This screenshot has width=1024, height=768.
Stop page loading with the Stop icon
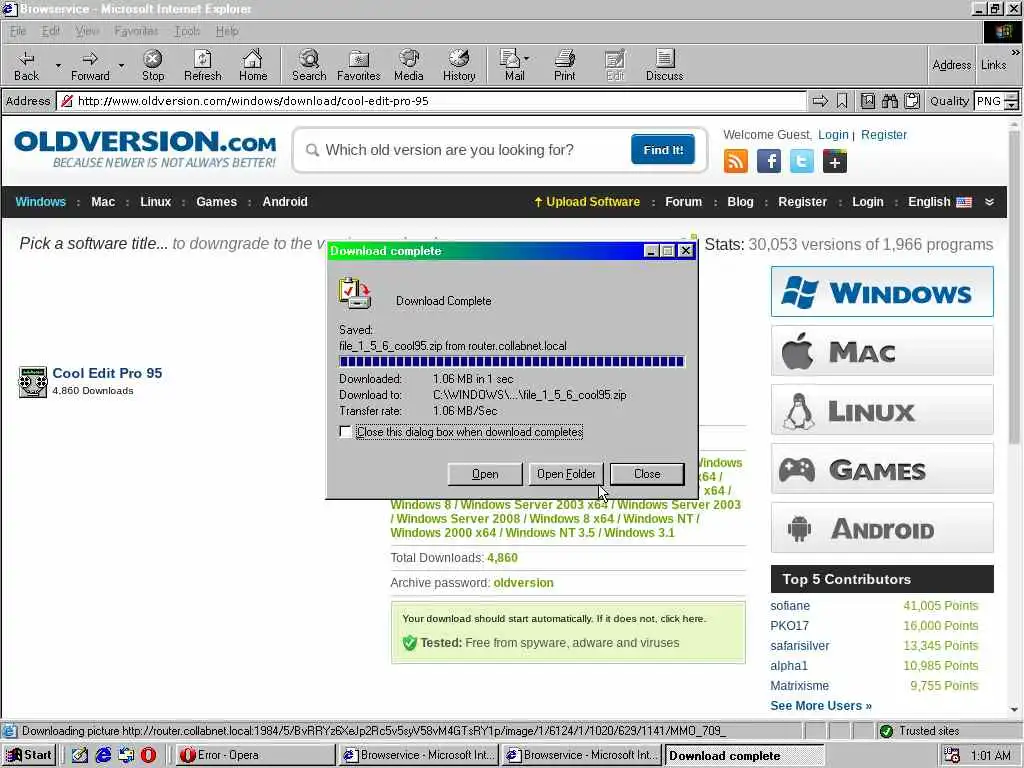tap(153, 66)
